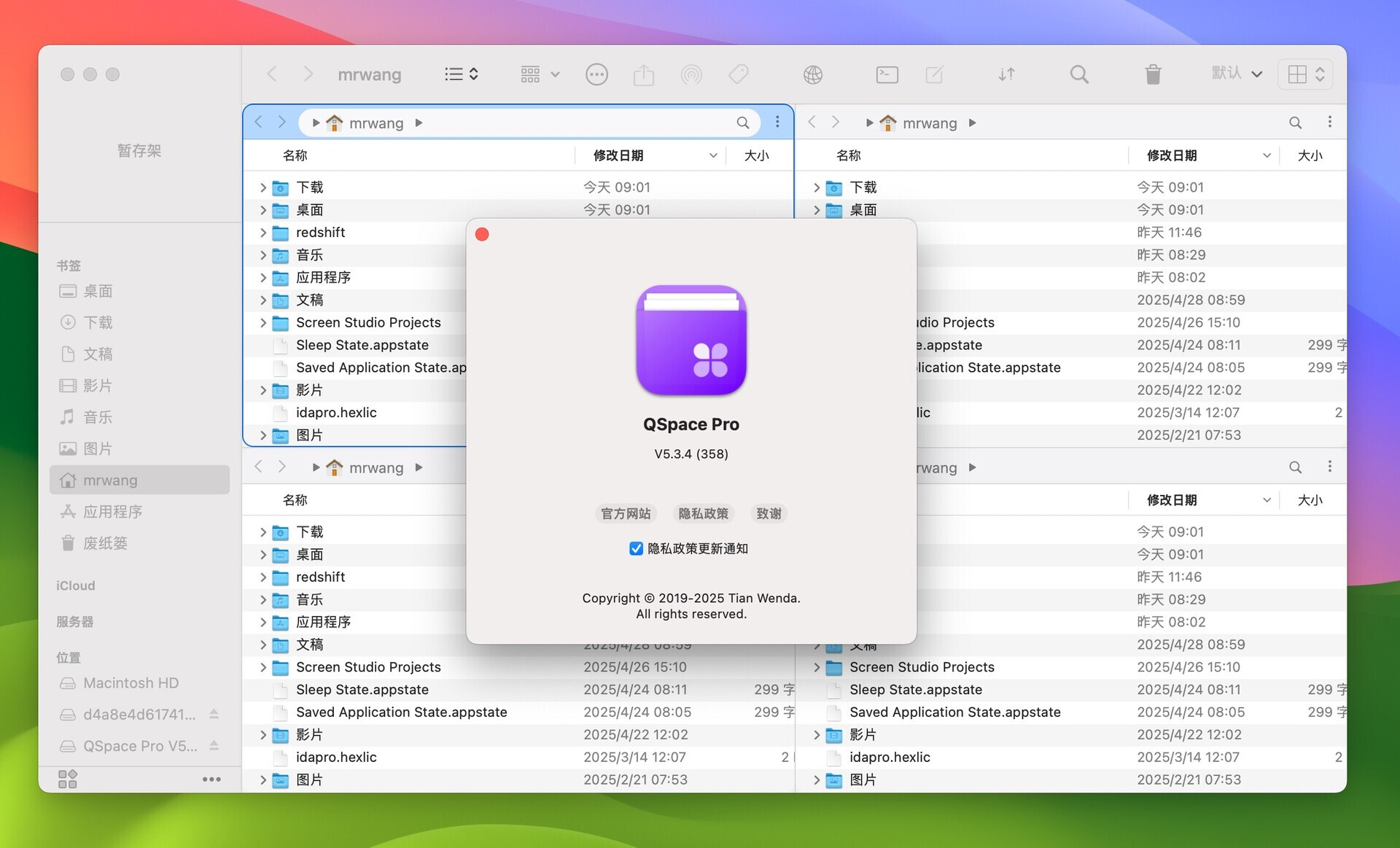Click the more actions ellipsis toolbar icon

pos(597,74)
